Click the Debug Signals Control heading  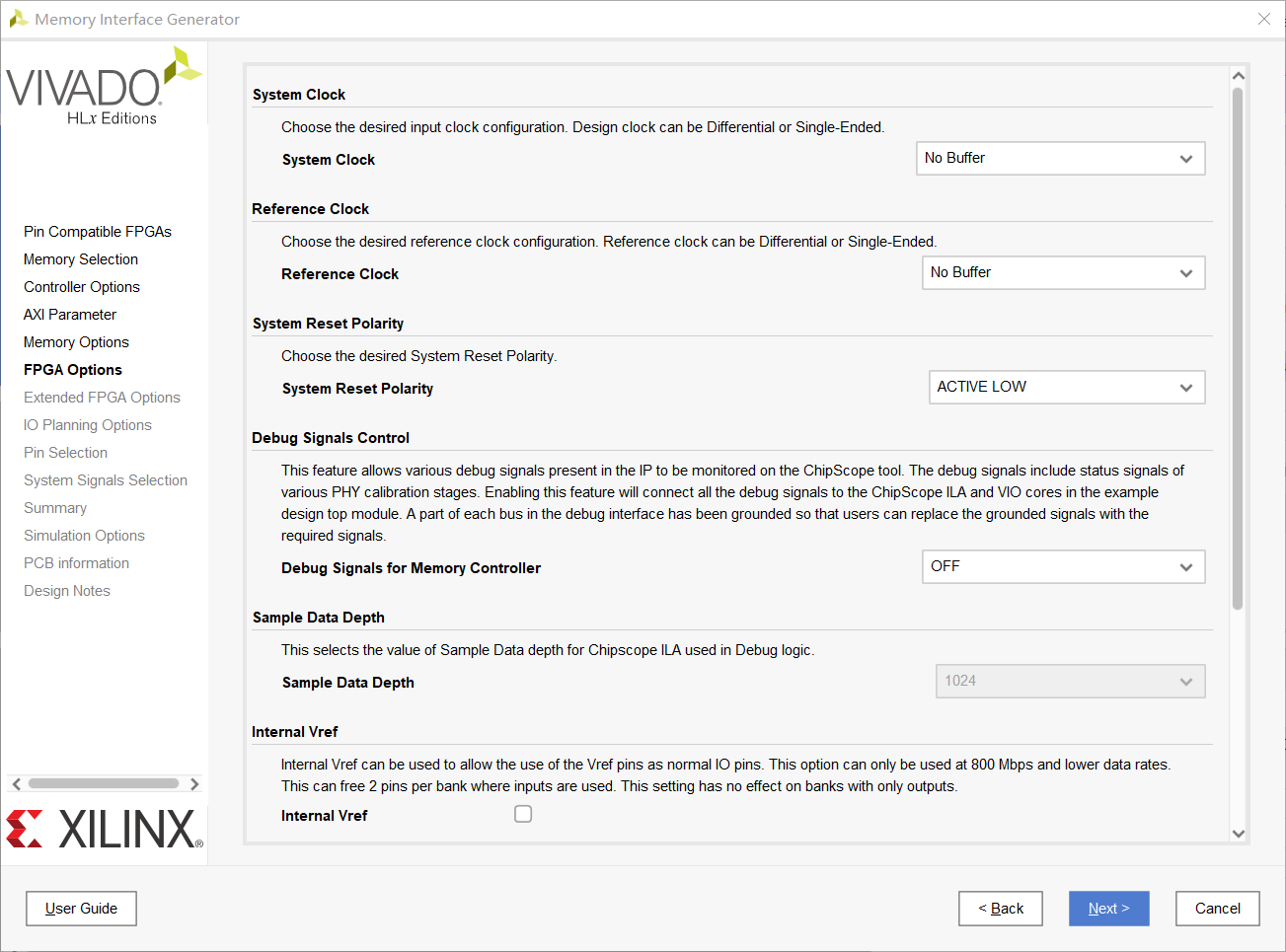coord(331,438)
